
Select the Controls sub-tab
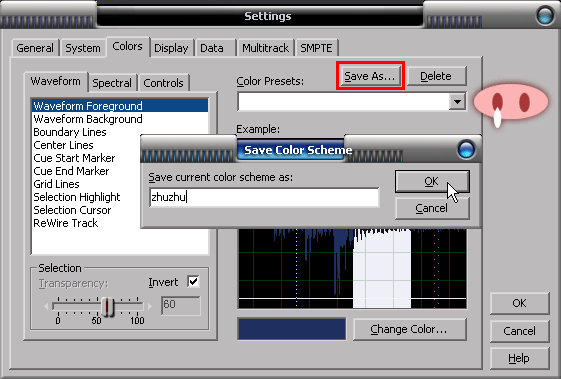tap(164, 83)
